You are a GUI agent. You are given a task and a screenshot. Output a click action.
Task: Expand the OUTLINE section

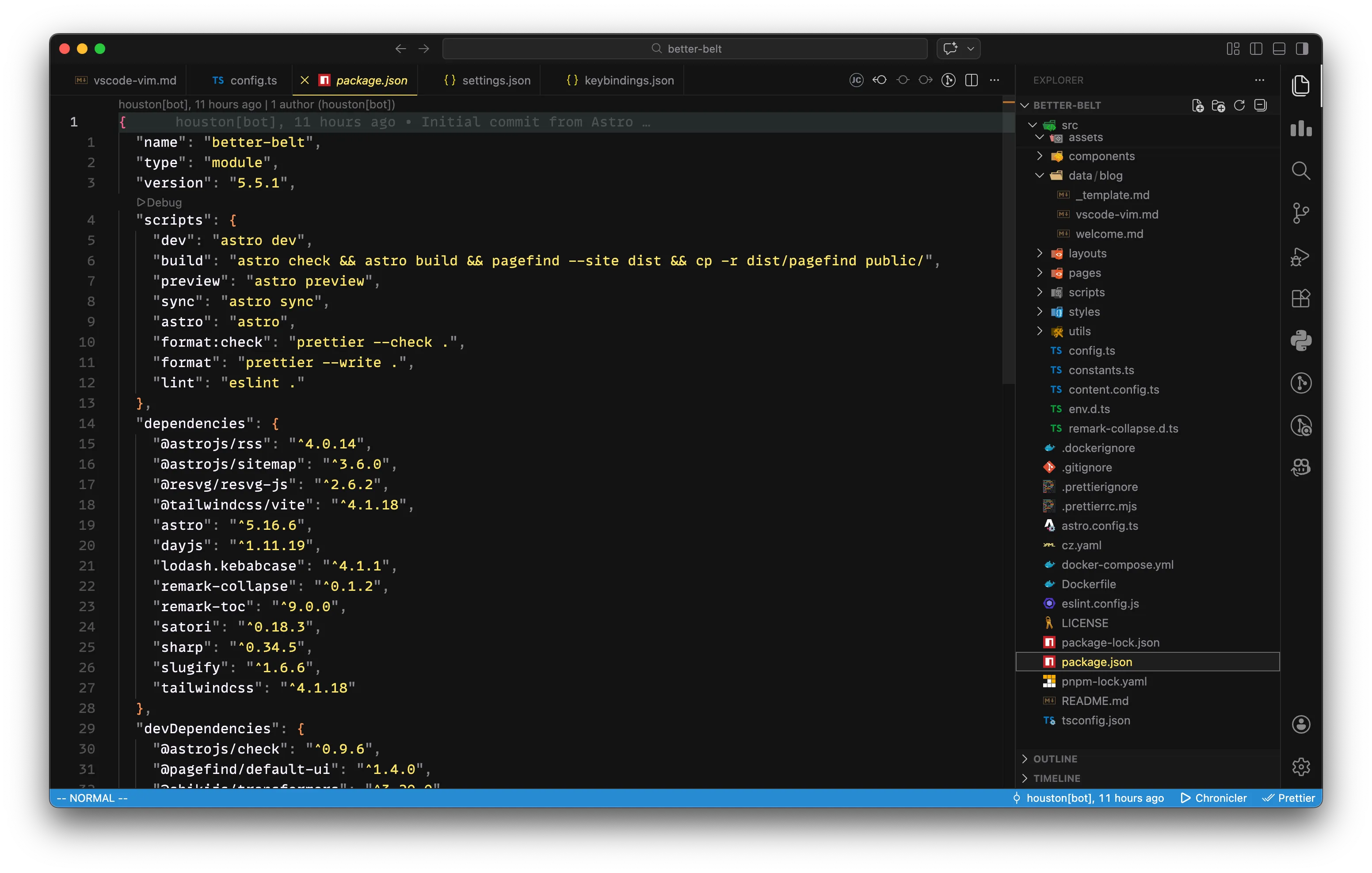coord(1055,759)
